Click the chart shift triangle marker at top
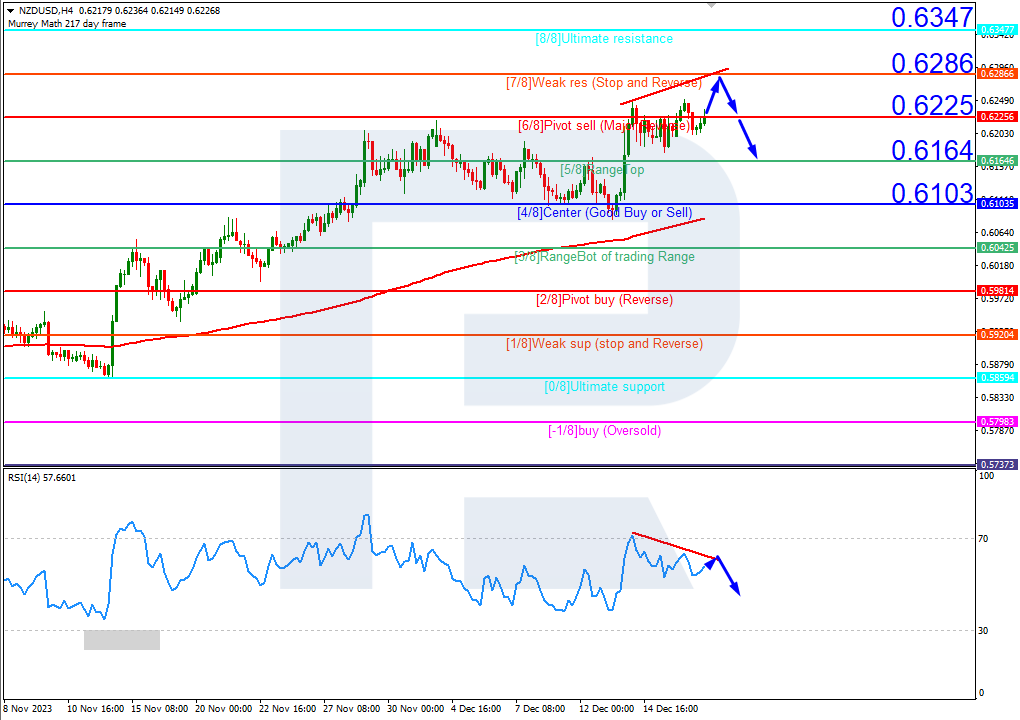Image resolution: width=1020 pixels, height=720 pixels. pos(711,5)
